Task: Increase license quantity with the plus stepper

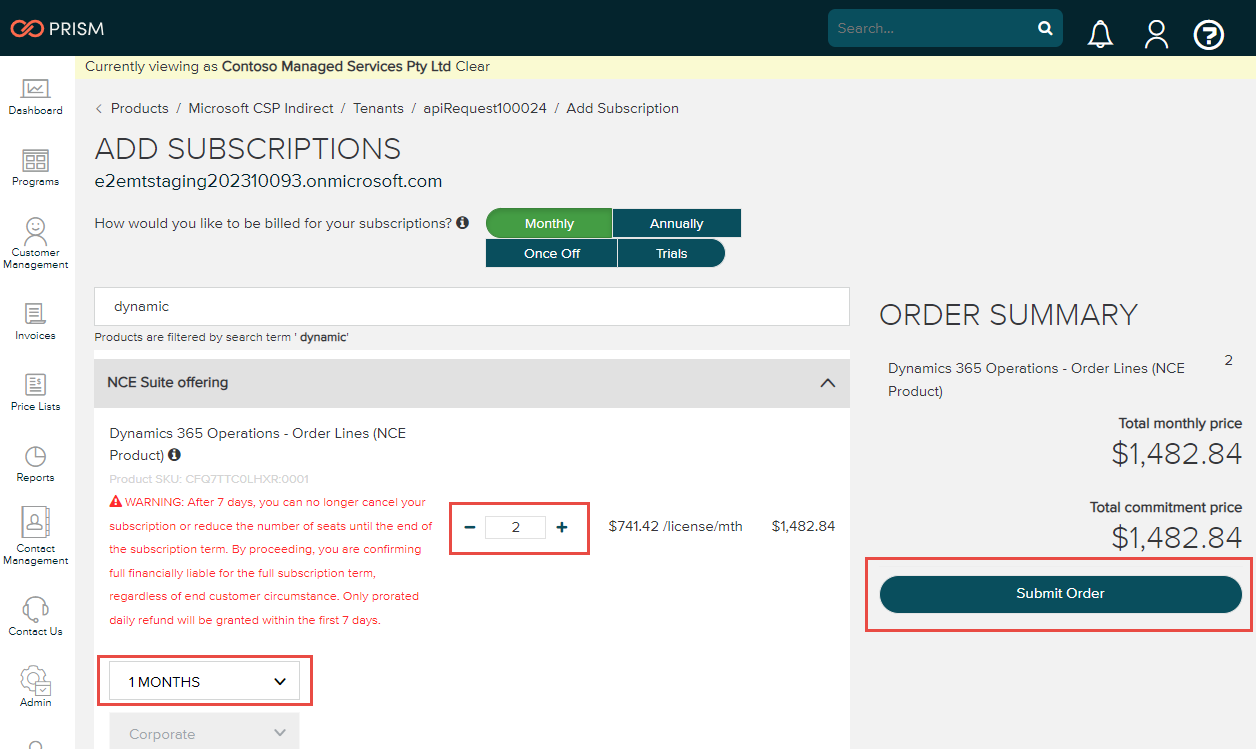Action: [562, 526]
